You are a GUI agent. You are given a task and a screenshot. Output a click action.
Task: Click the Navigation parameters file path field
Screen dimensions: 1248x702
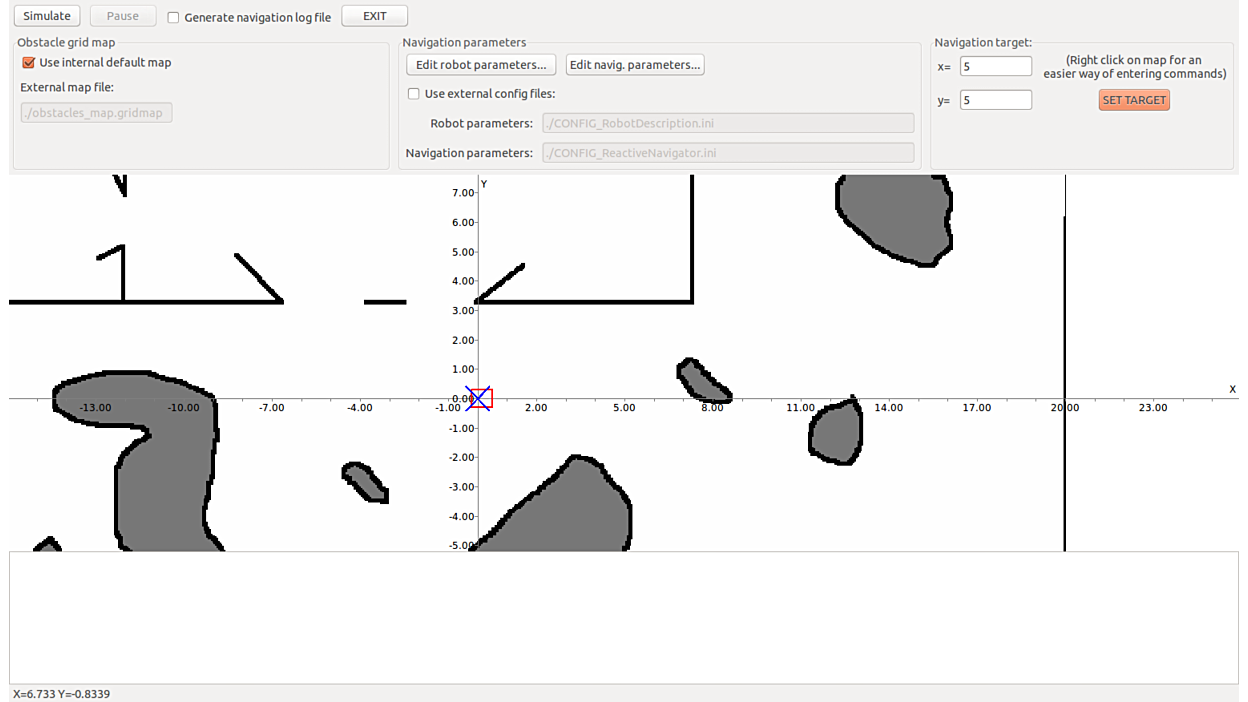[727, 153]
